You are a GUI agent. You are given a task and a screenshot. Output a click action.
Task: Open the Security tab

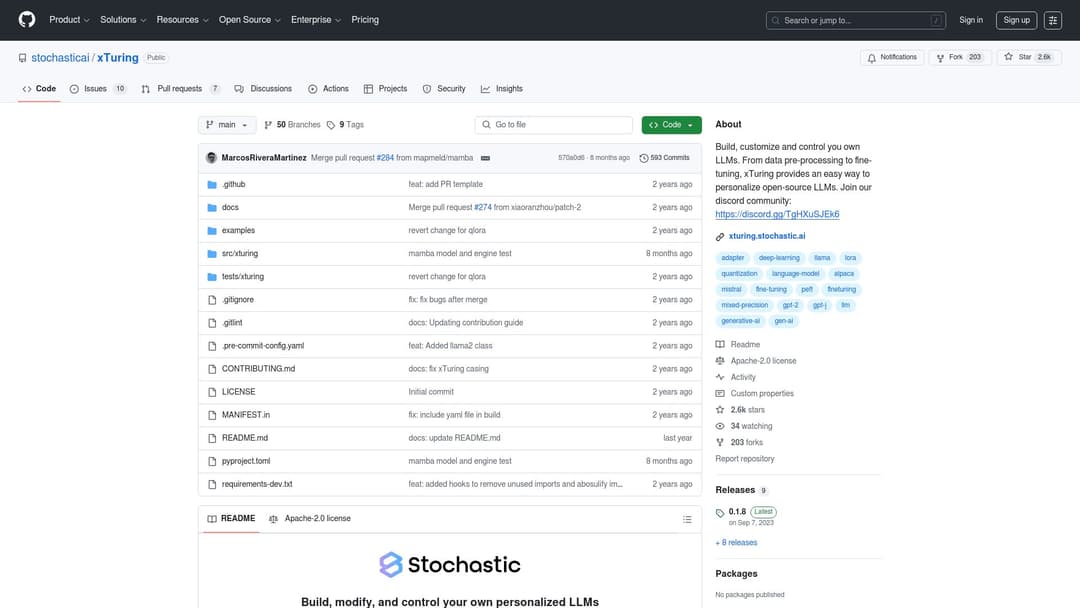click(444, 89)
